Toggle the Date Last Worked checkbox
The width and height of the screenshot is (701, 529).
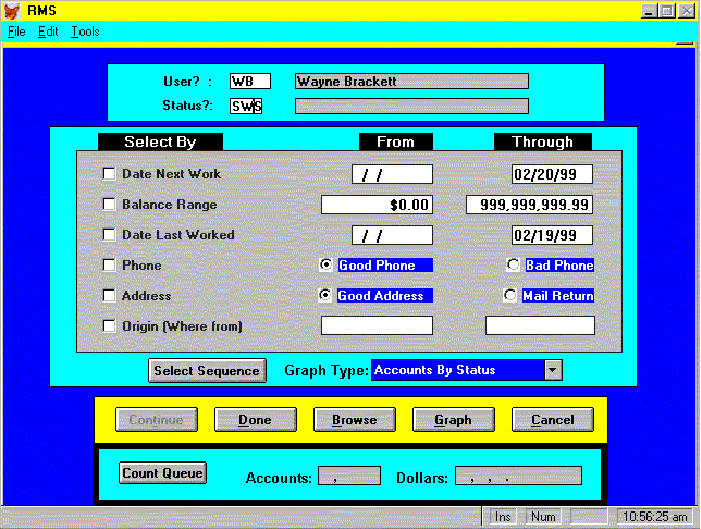tap(109, 235)
